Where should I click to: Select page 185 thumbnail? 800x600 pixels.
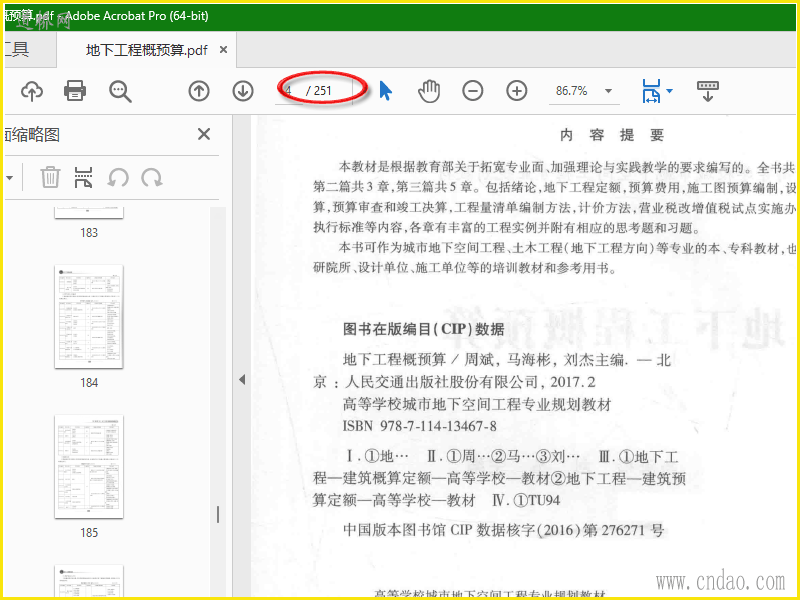89,466
